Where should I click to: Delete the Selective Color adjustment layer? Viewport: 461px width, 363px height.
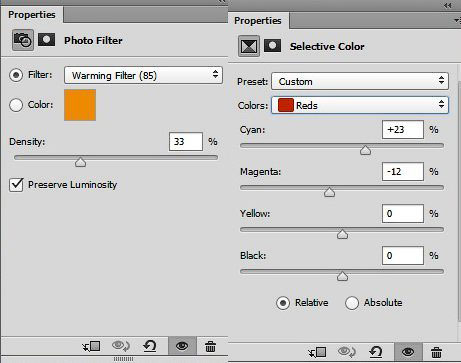click(436, 352)
